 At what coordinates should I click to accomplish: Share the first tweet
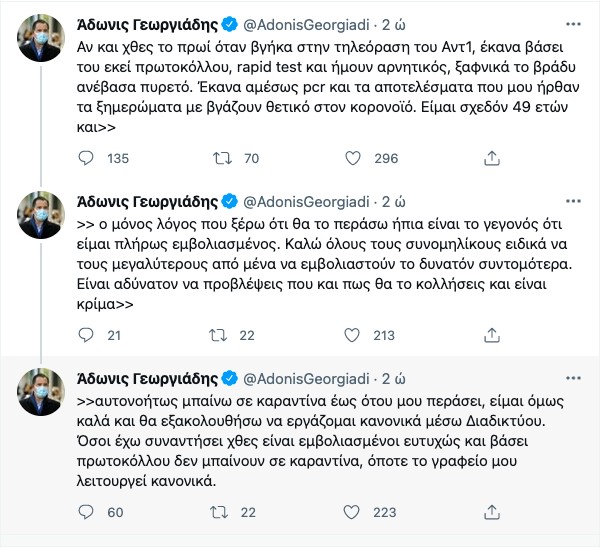(491, 158)
